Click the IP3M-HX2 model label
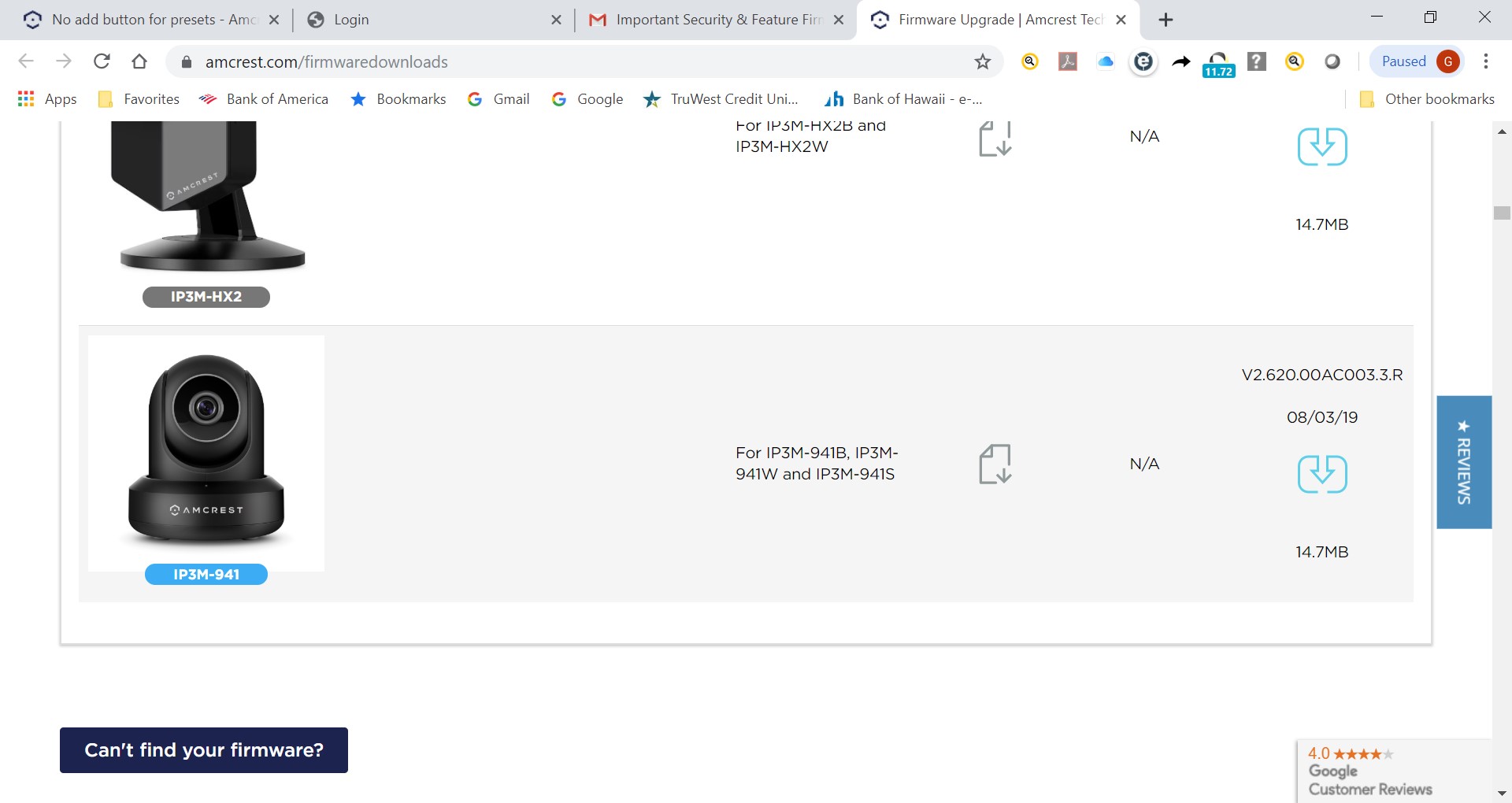 [206, 297]
